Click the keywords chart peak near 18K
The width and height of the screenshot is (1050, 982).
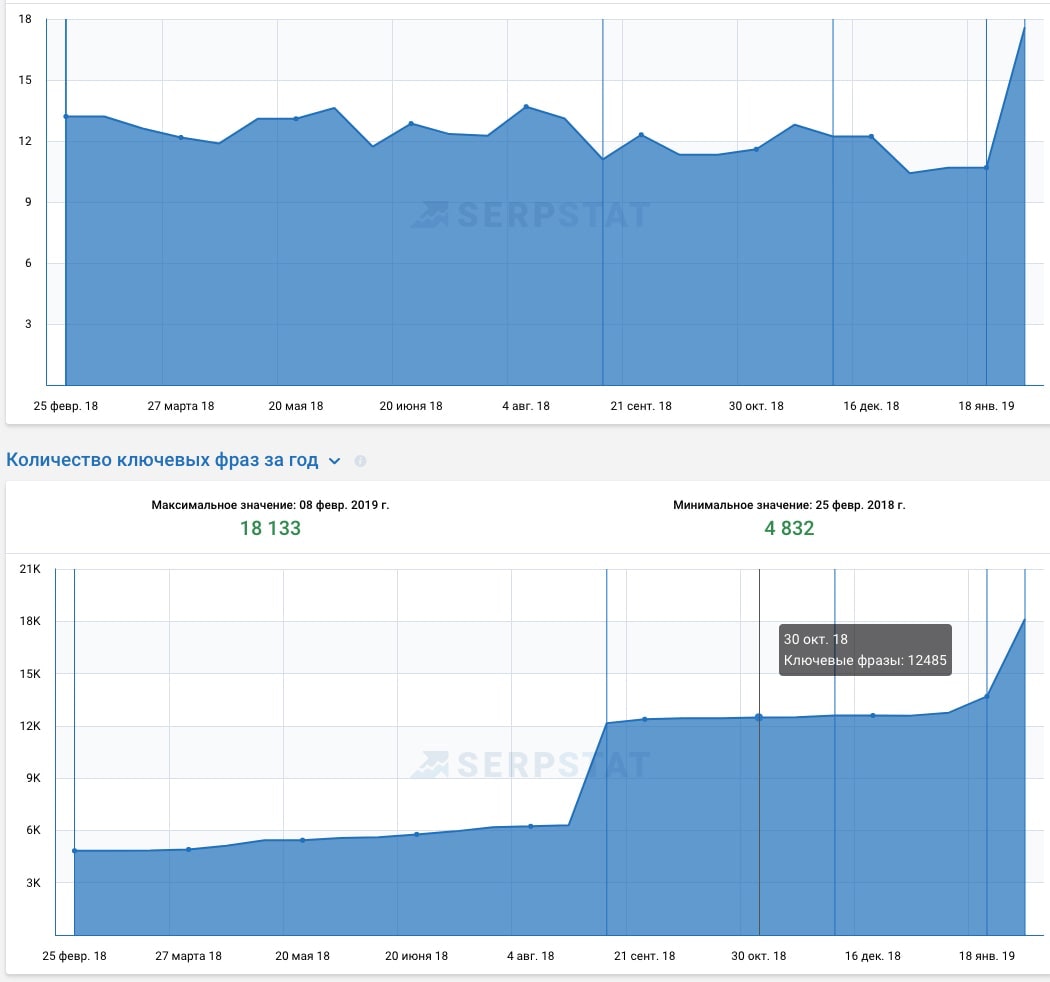(x=1025, y=620)
